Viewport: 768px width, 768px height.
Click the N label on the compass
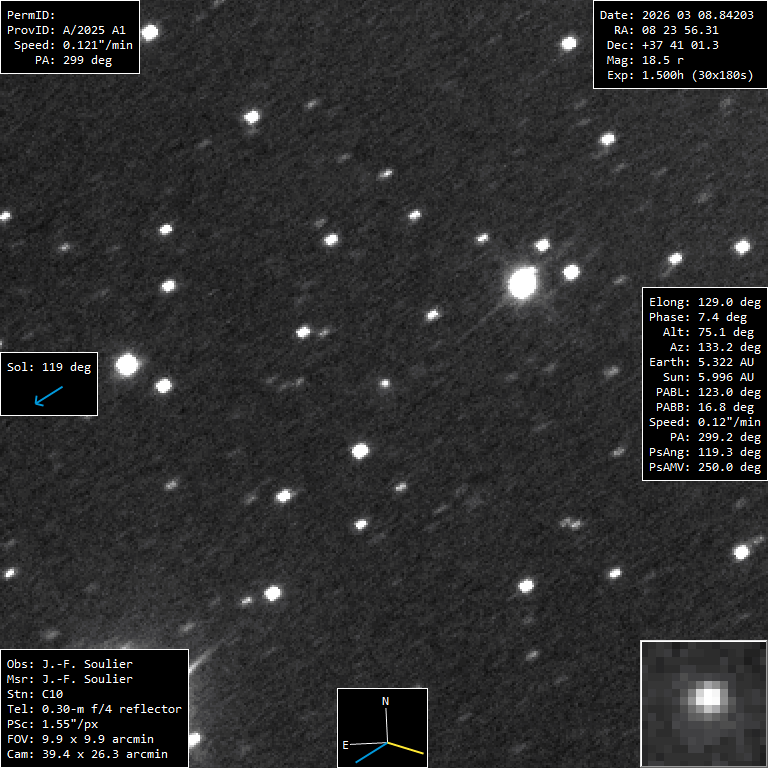[386, 701]
